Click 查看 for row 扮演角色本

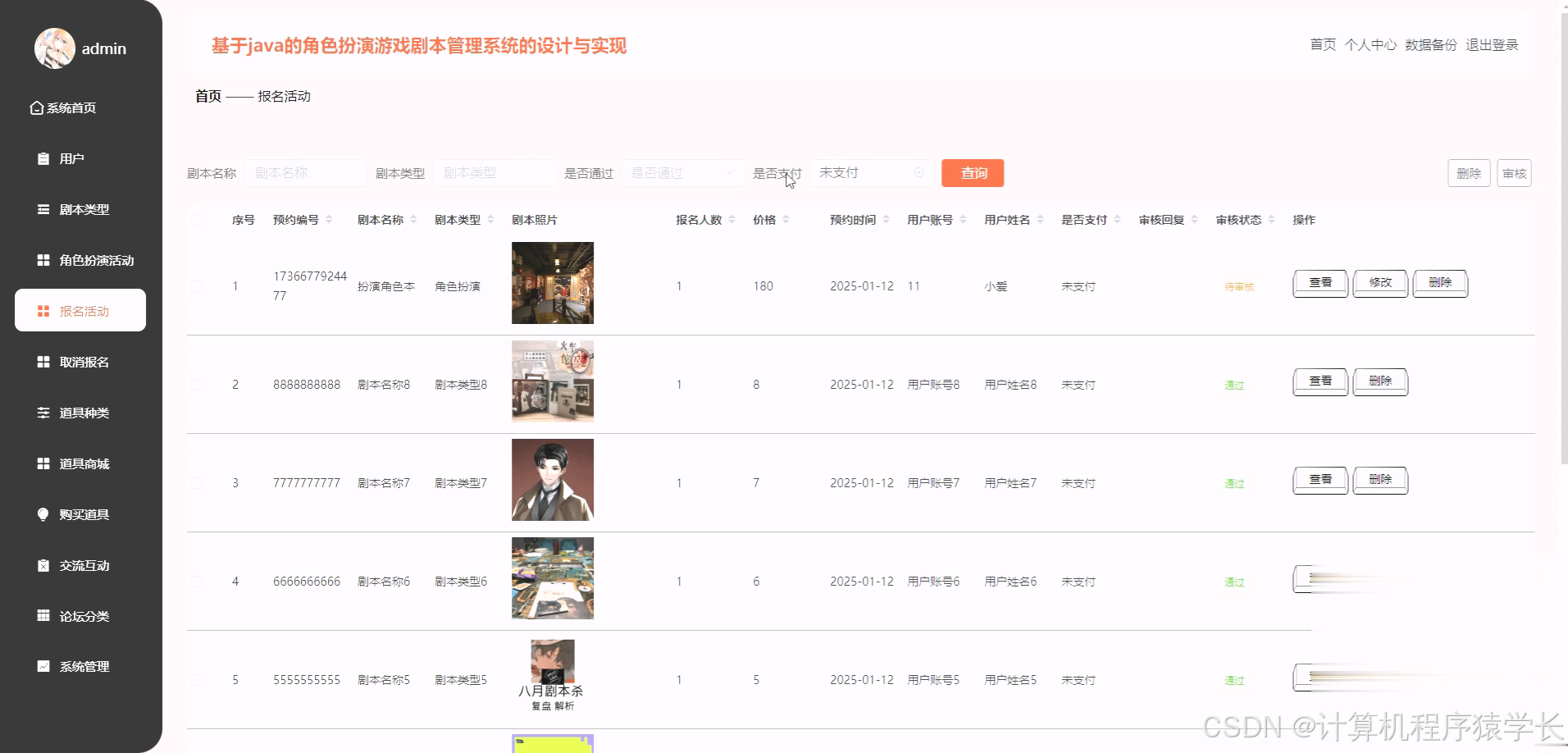coord(1320,283)
